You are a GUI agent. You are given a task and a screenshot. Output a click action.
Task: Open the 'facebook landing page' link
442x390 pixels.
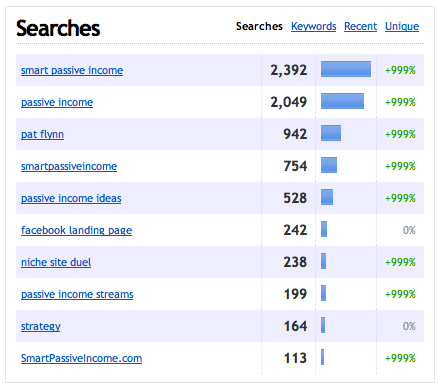(x=76, y=230)
